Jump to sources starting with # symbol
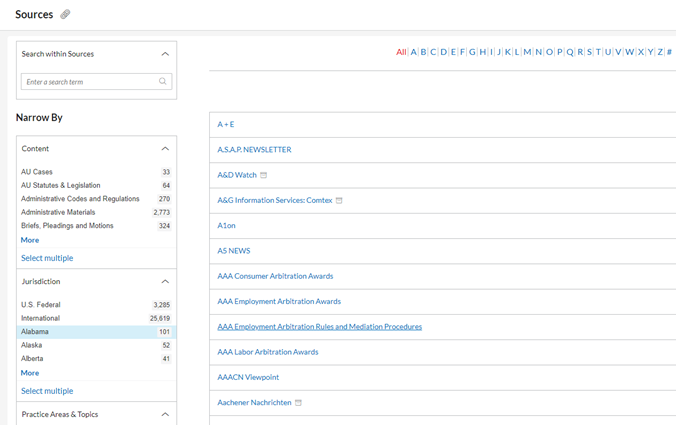 [669, 52]
